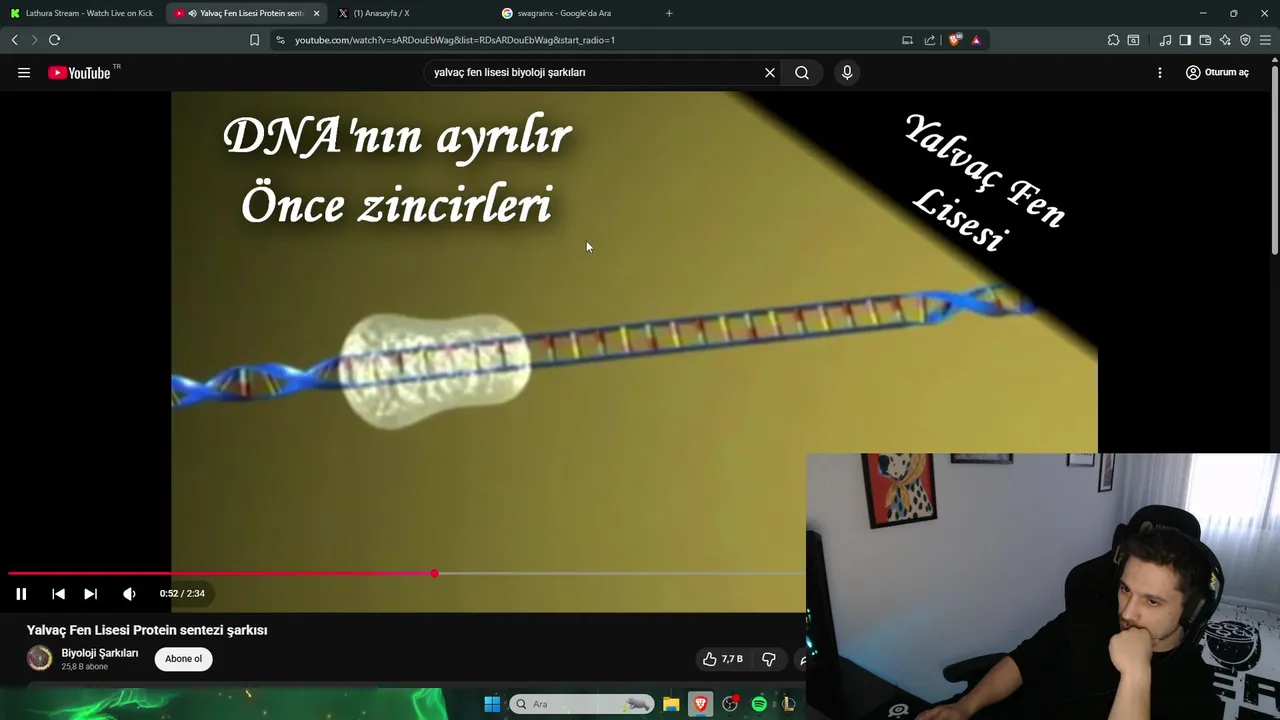This screenshot has height=720, width=1280.
Task: Open Brave Wallet icon
Action: coord(1205,40)
